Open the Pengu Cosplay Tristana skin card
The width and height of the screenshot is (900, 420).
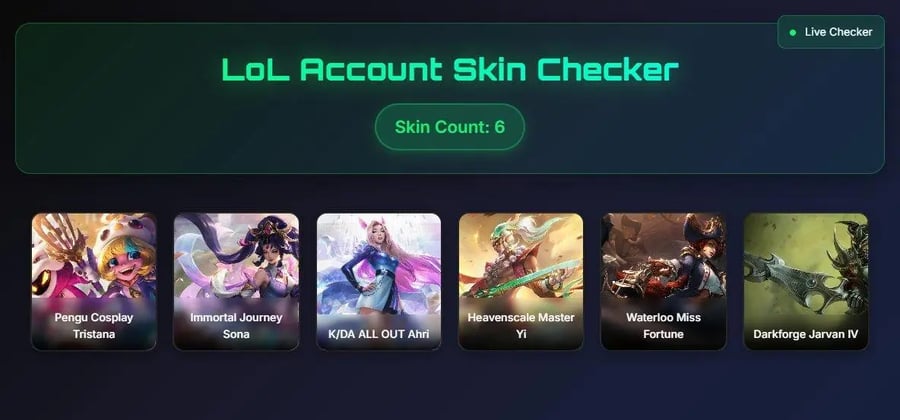(x=94, y=282)
